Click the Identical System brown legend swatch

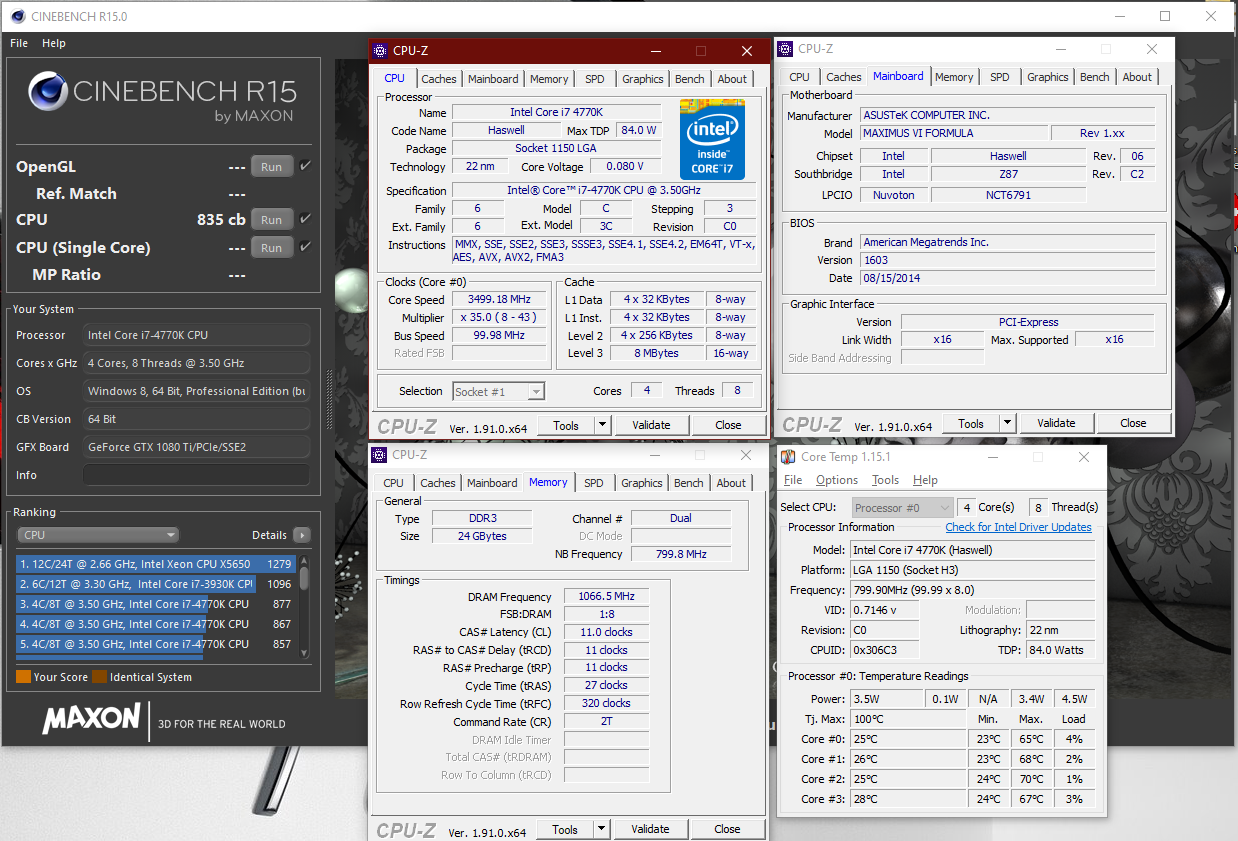[100, 677]
